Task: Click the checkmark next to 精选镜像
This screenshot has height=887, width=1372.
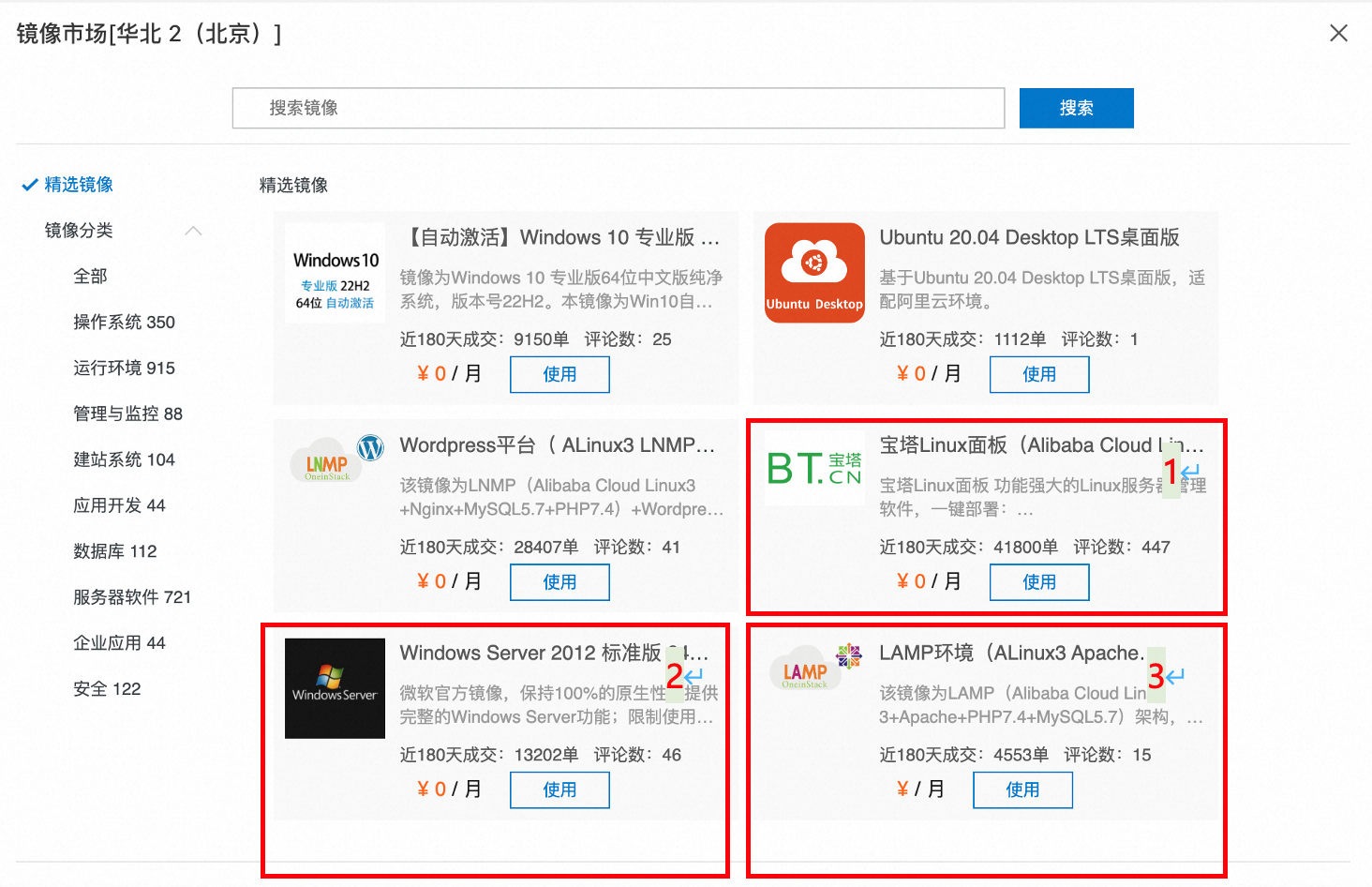Action: click(x=30, y=185)
